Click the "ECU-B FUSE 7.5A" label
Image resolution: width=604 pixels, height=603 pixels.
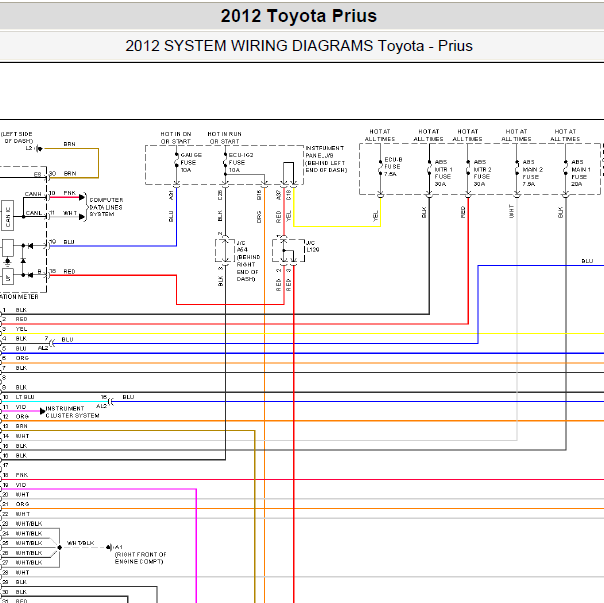[393, 166]
